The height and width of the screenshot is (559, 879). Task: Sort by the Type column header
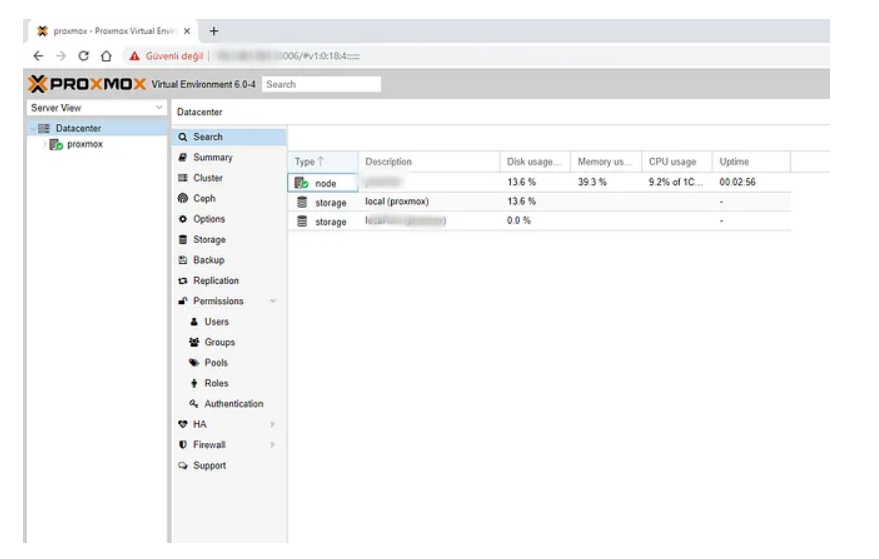[310, 162]
